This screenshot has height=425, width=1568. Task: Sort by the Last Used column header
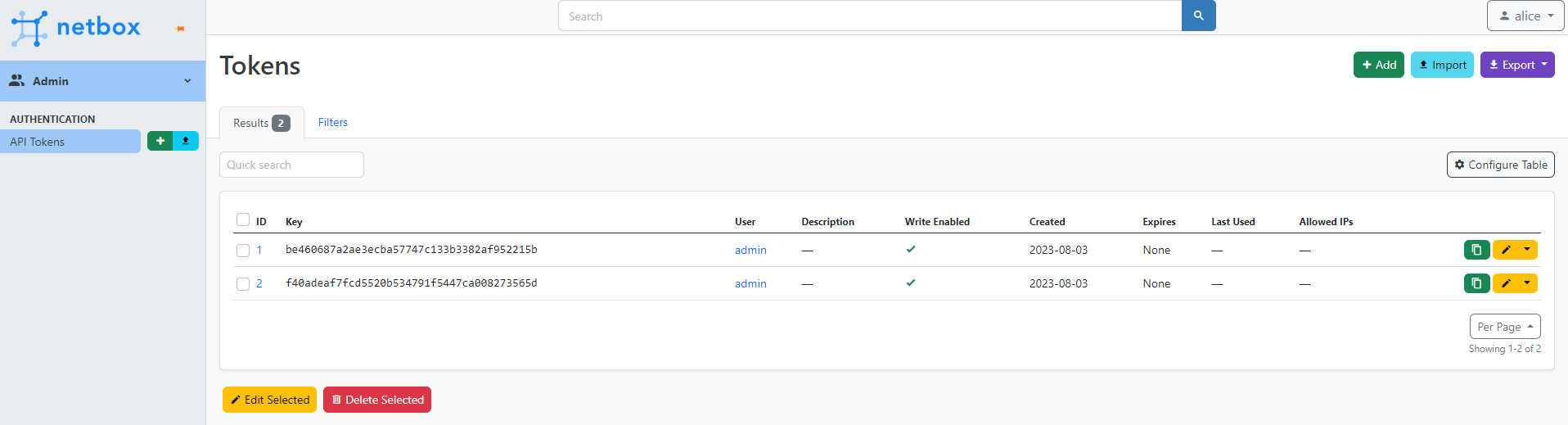1233,222
